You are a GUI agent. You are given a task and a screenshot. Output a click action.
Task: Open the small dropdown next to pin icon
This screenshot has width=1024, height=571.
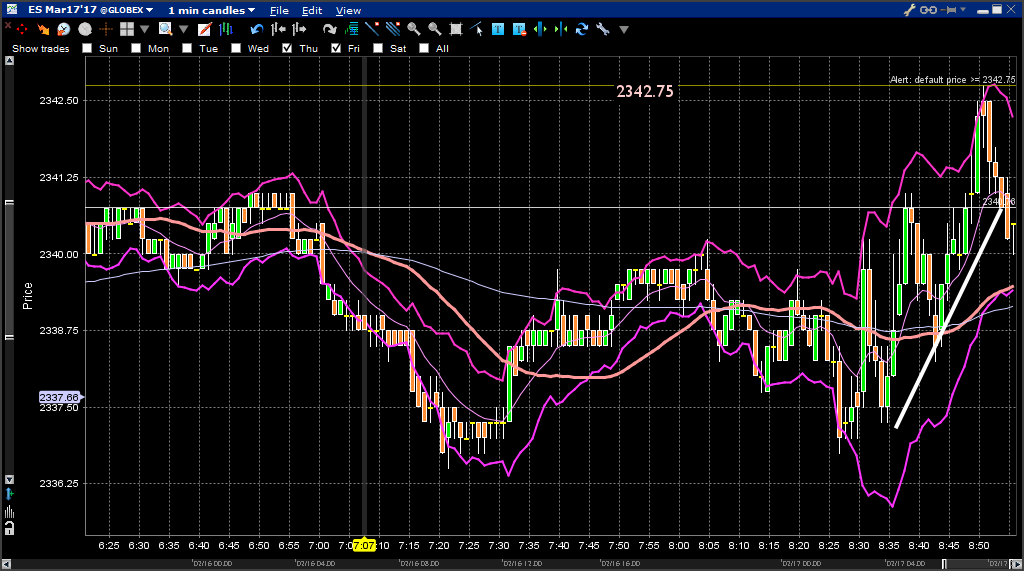[x=963, y=10]
